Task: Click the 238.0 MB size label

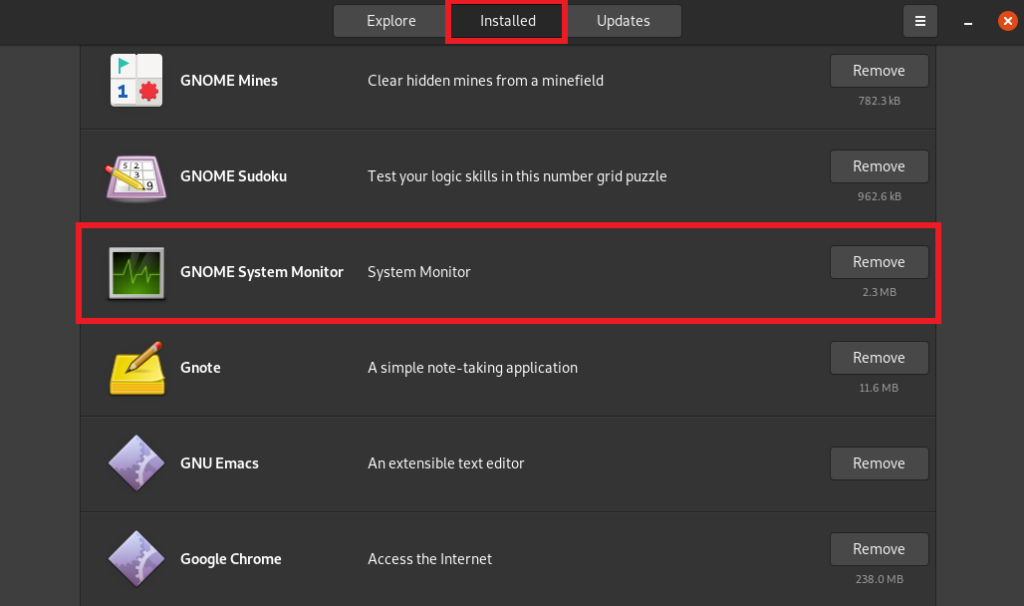Action: pyautogui.click(x=879, y=579)
